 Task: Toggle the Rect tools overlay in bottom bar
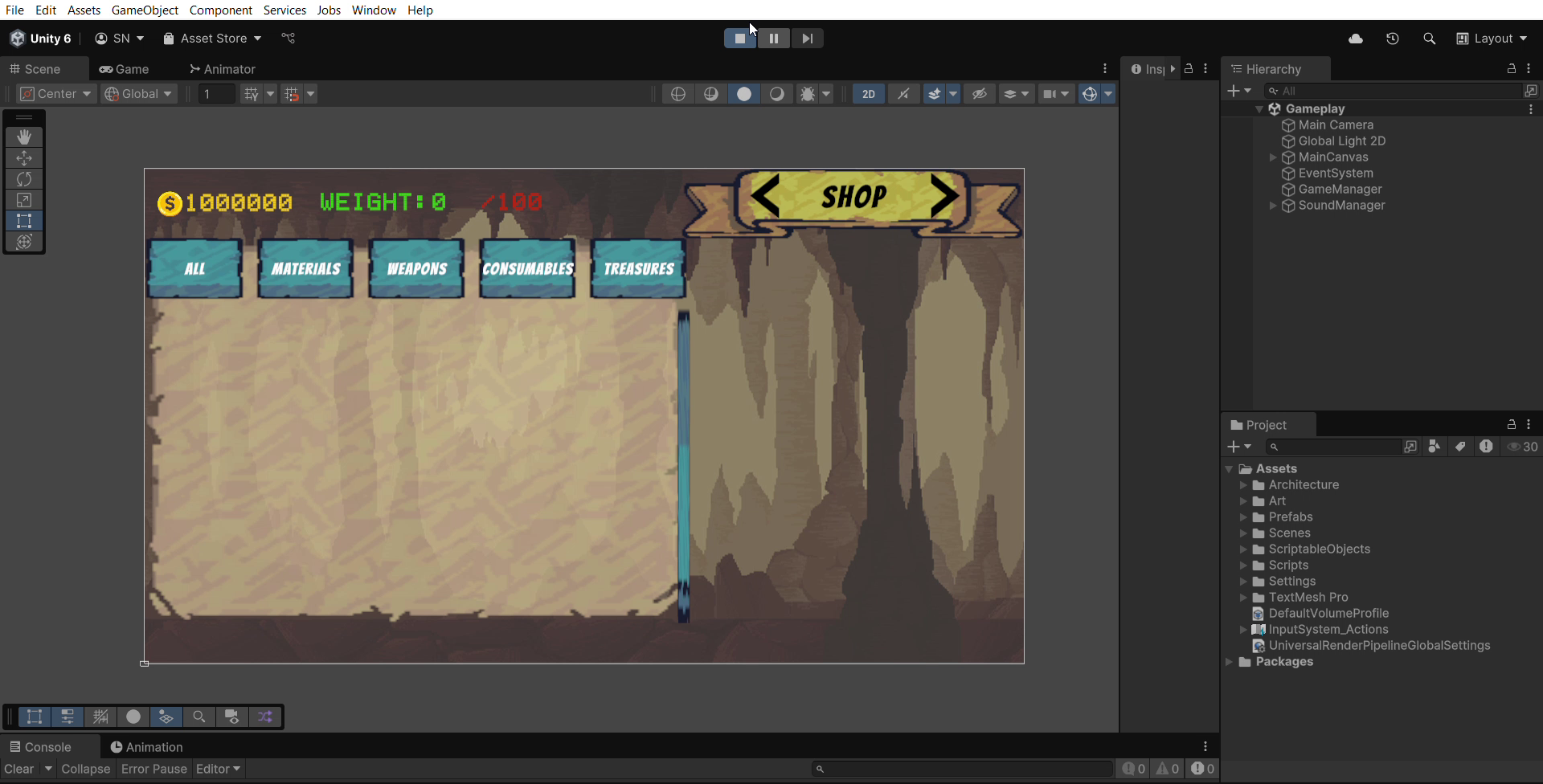tap(35, 717)
